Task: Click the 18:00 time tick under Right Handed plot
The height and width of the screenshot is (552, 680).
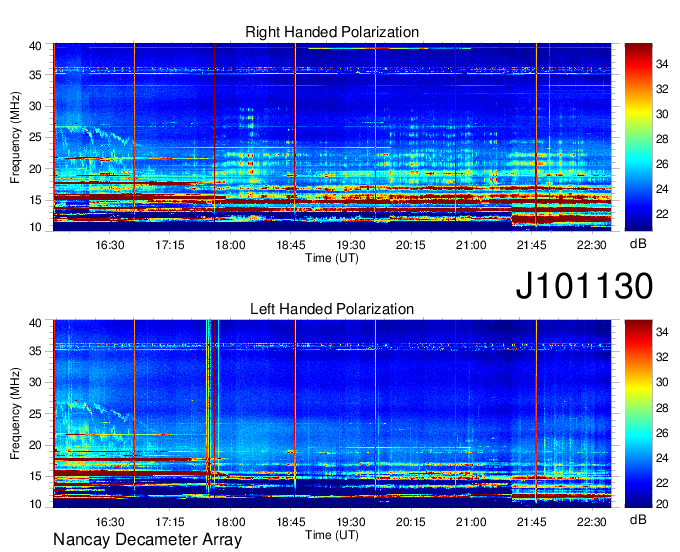Action: (230, 245)
